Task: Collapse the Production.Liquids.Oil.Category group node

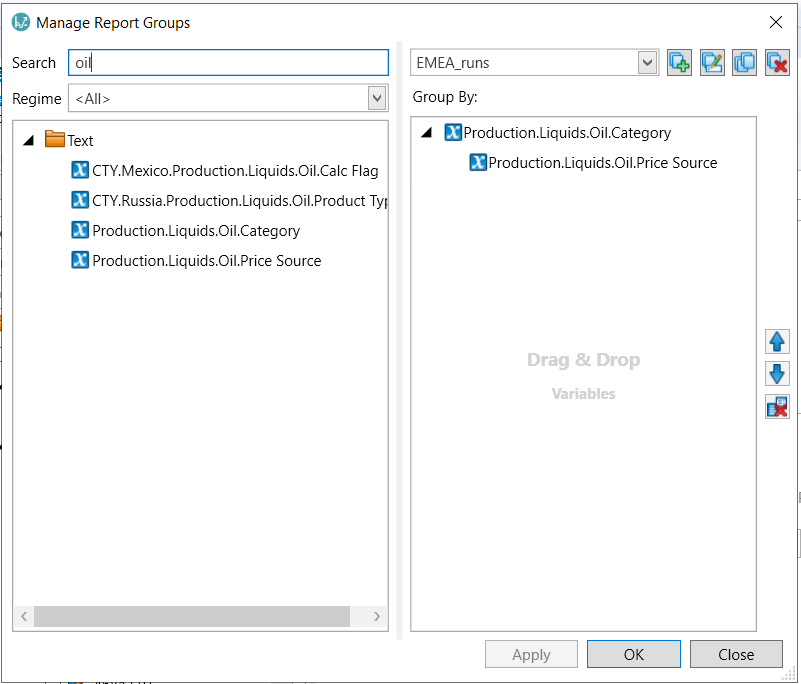Action: pyautogui.click(x=427, y=133)
